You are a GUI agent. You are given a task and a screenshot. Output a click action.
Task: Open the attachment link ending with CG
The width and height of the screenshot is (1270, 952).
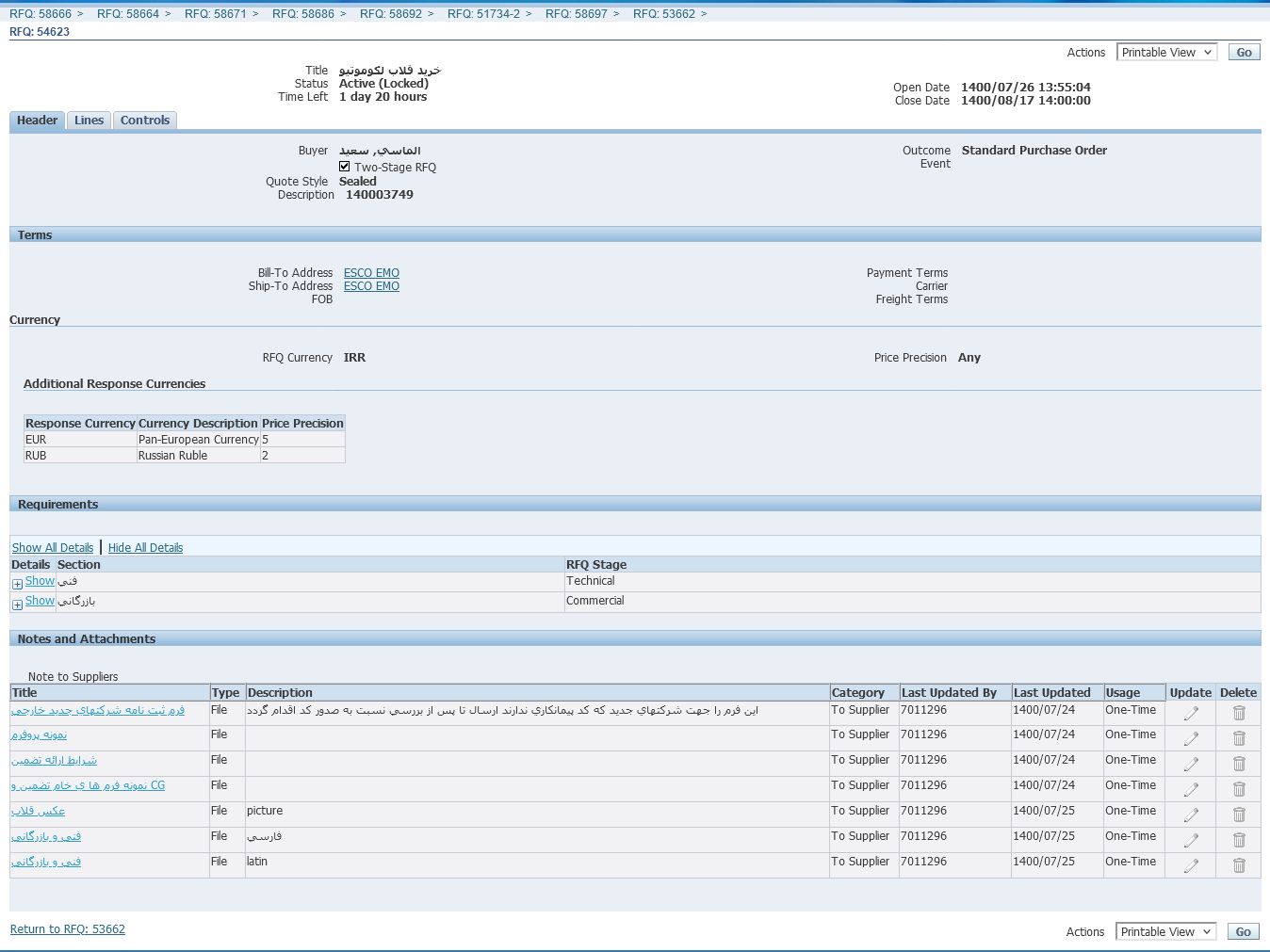[x=88, y=785]
